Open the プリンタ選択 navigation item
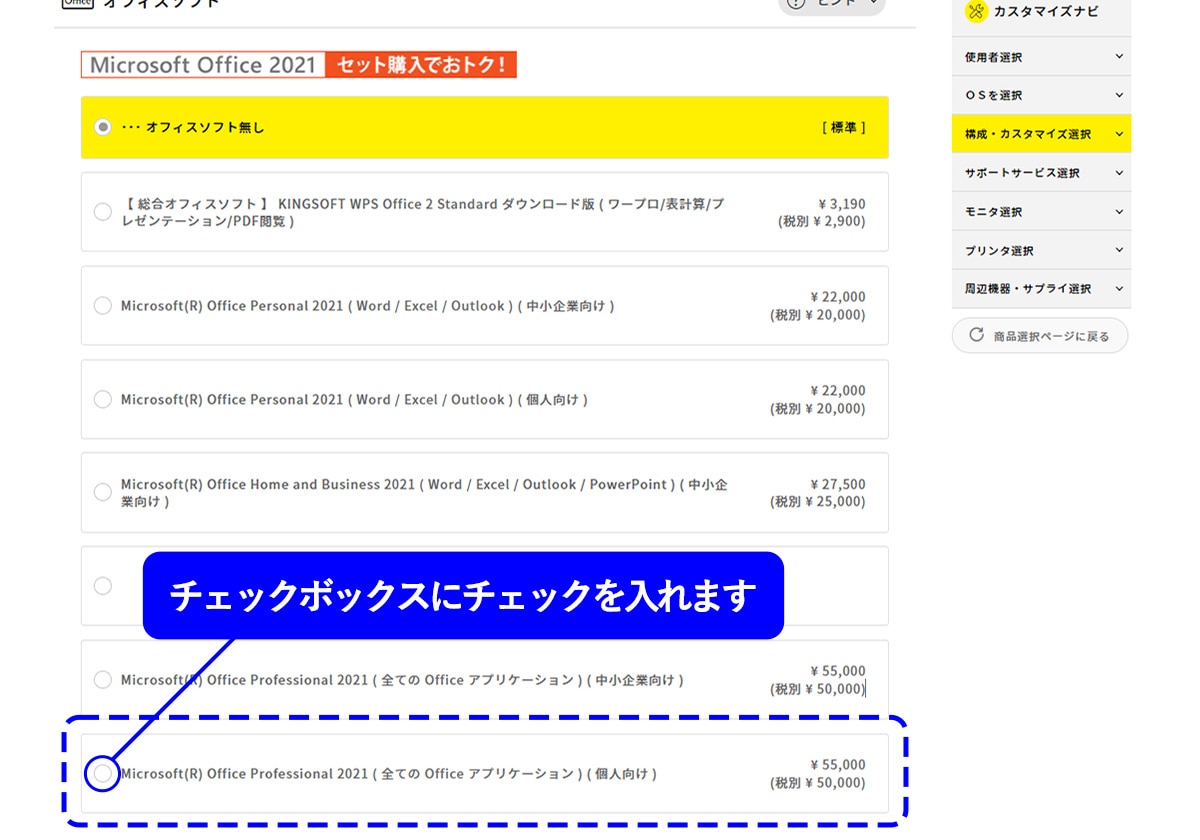 pyautogui.click(x=999, y=250)
